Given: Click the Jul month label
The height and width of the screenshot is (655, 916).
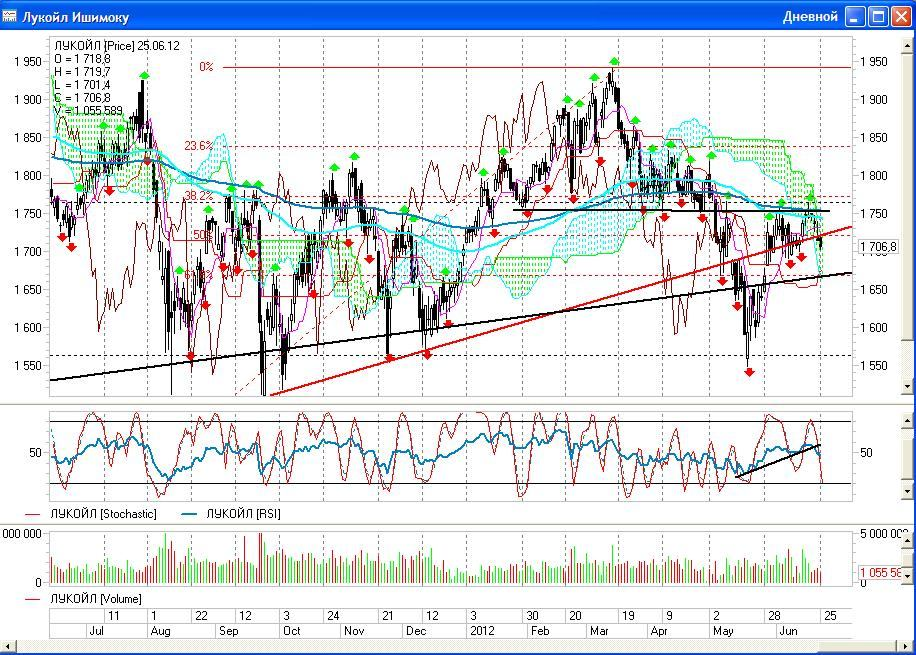Looking at the screenshot, I should (x=96, y=631).
